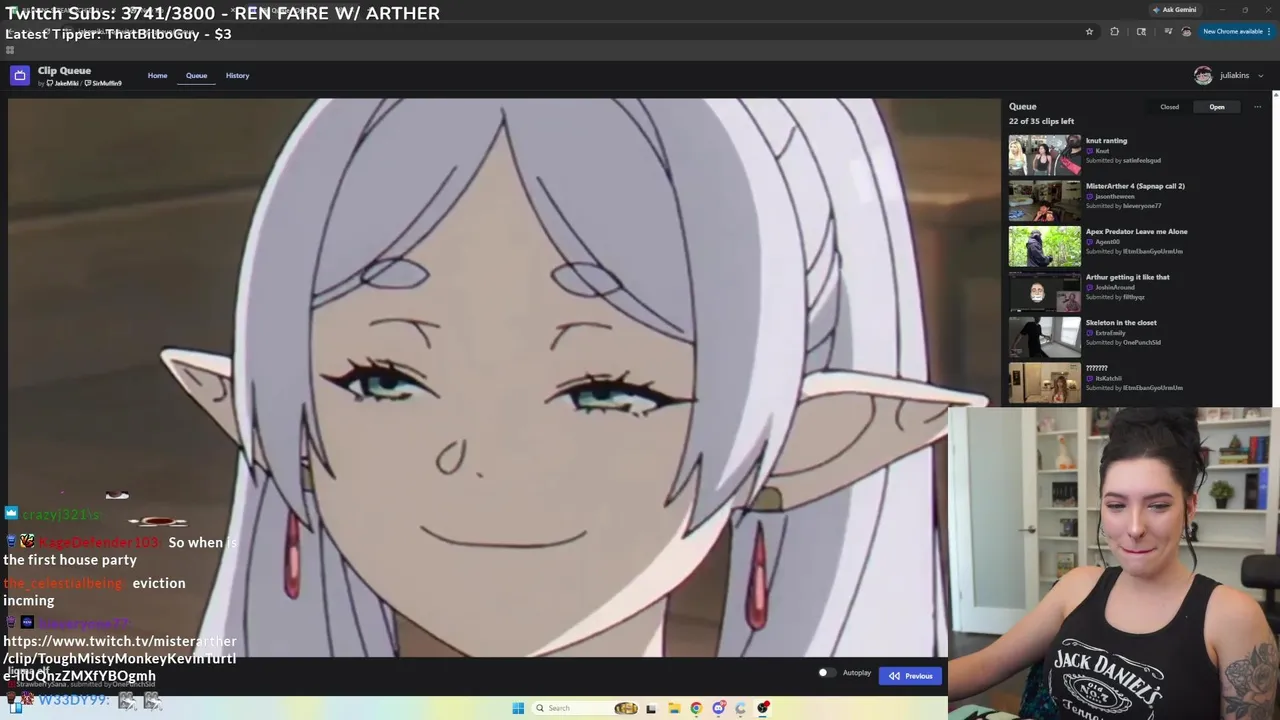
Task: Click channel name 'JoshinAround'
Action: click(x=1114, y=287)
